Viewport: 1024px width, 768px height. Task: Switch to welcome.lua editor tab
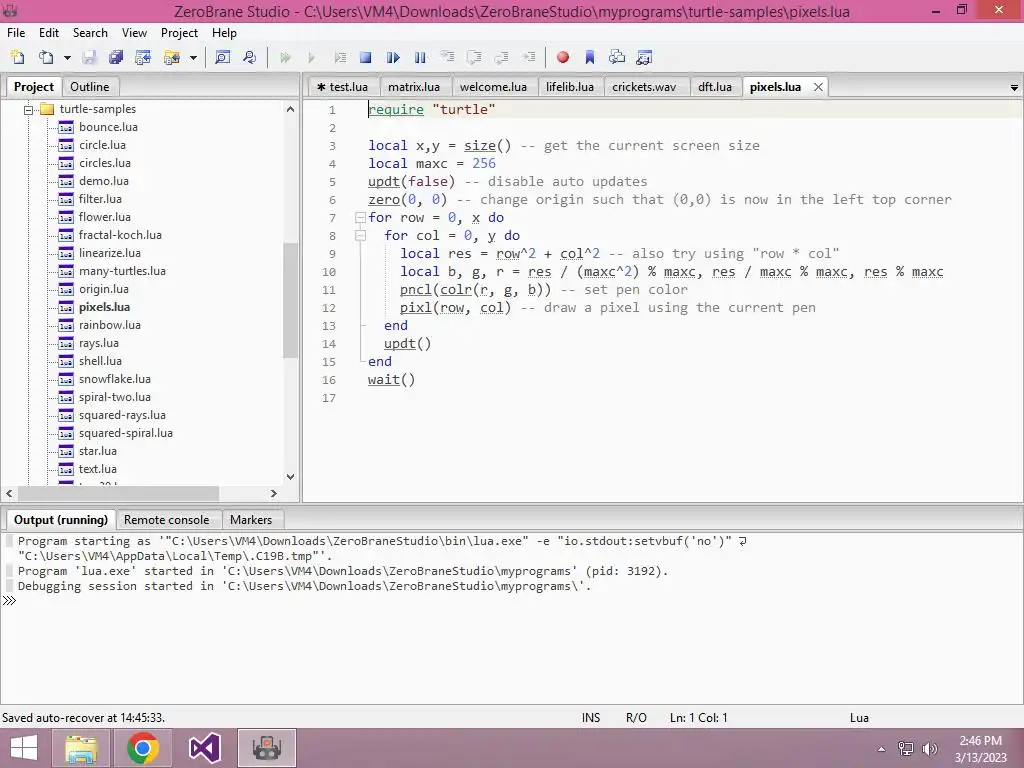click(493, 87)
